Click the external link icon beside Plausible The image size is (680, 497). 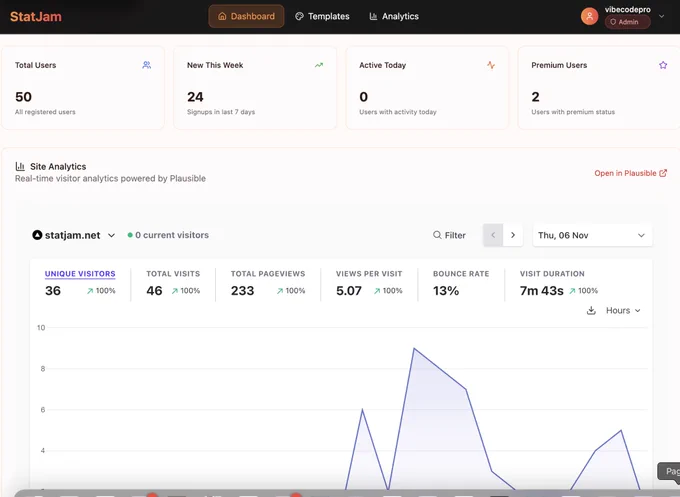point(663,173)
